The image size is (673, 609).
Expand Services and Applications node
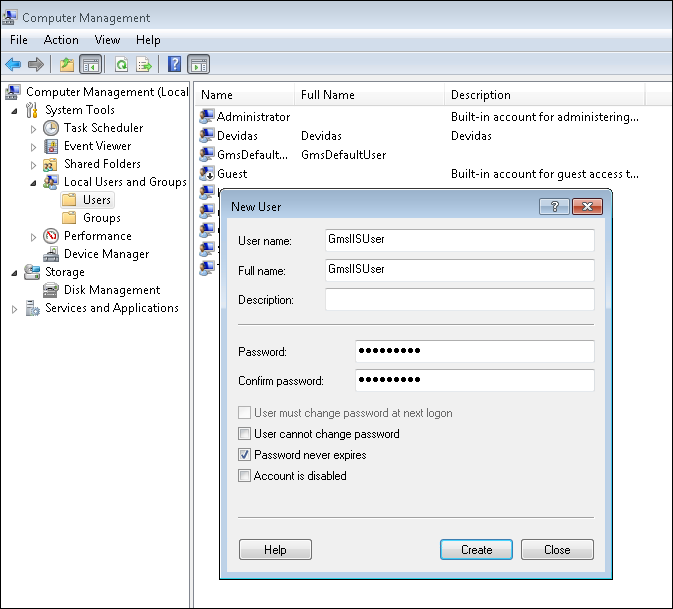point(14,309)
